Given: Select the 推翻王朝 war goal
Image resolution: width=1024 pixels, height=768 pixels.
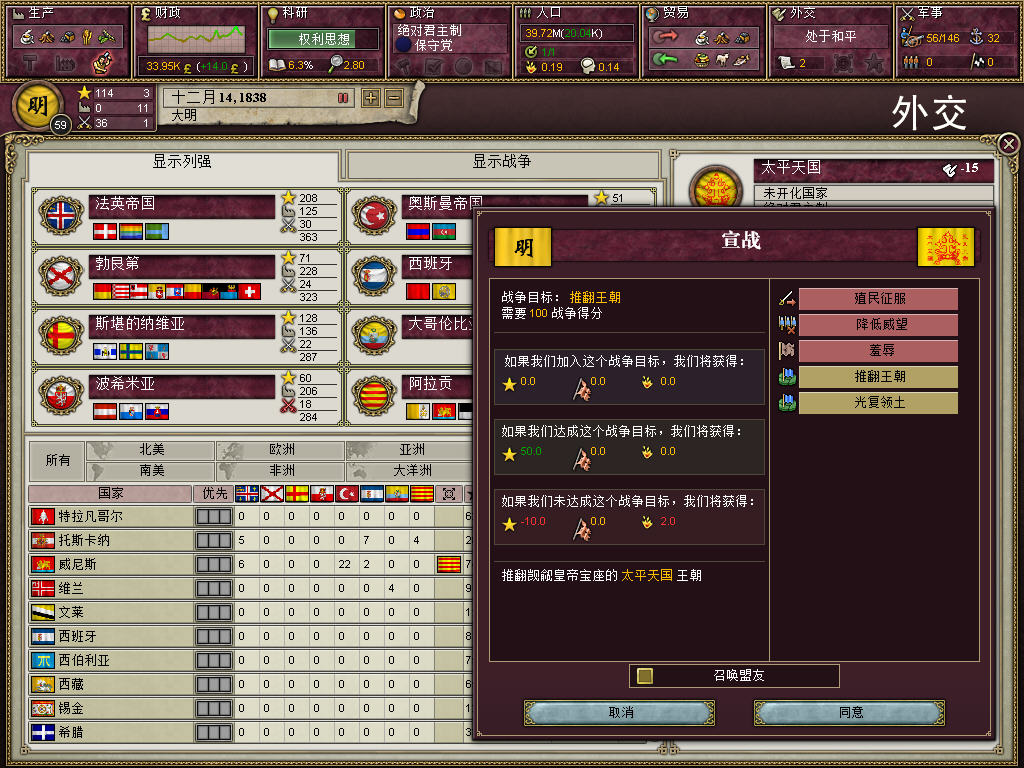Looking at the screenshot, I should 879,377.
